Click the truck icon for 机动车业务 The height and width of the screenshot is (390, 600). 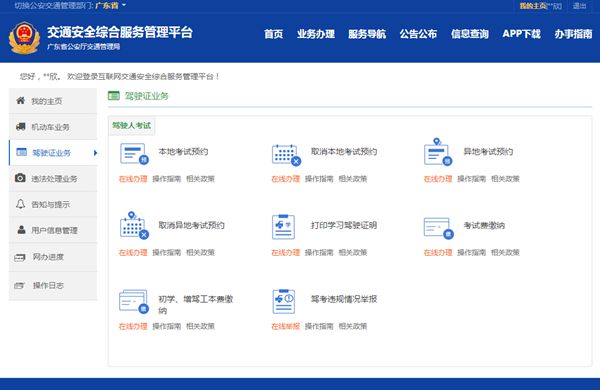tap(21, 127)
